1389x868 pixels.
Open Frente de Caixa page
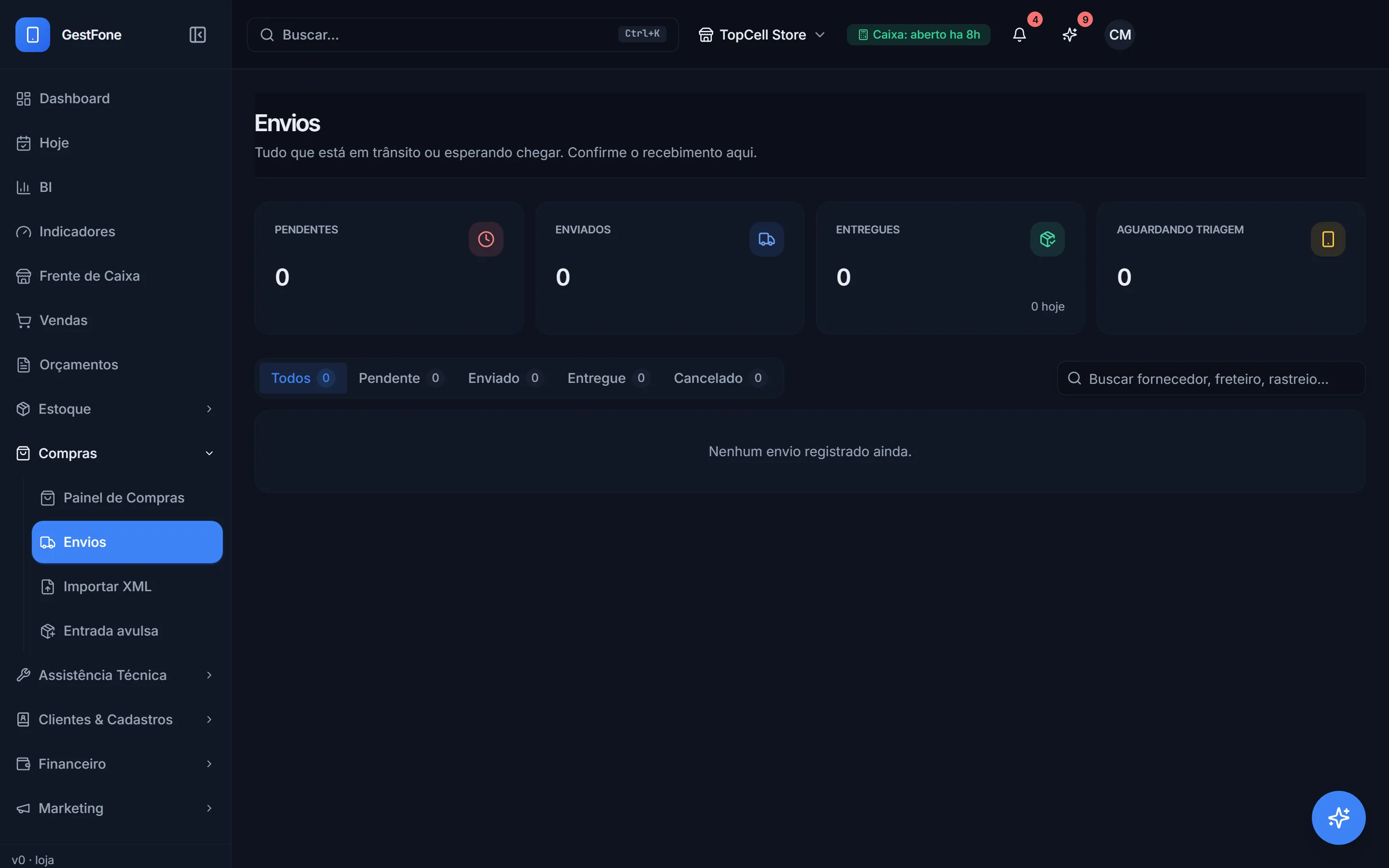pyautogui.click(x=115, y=276)
